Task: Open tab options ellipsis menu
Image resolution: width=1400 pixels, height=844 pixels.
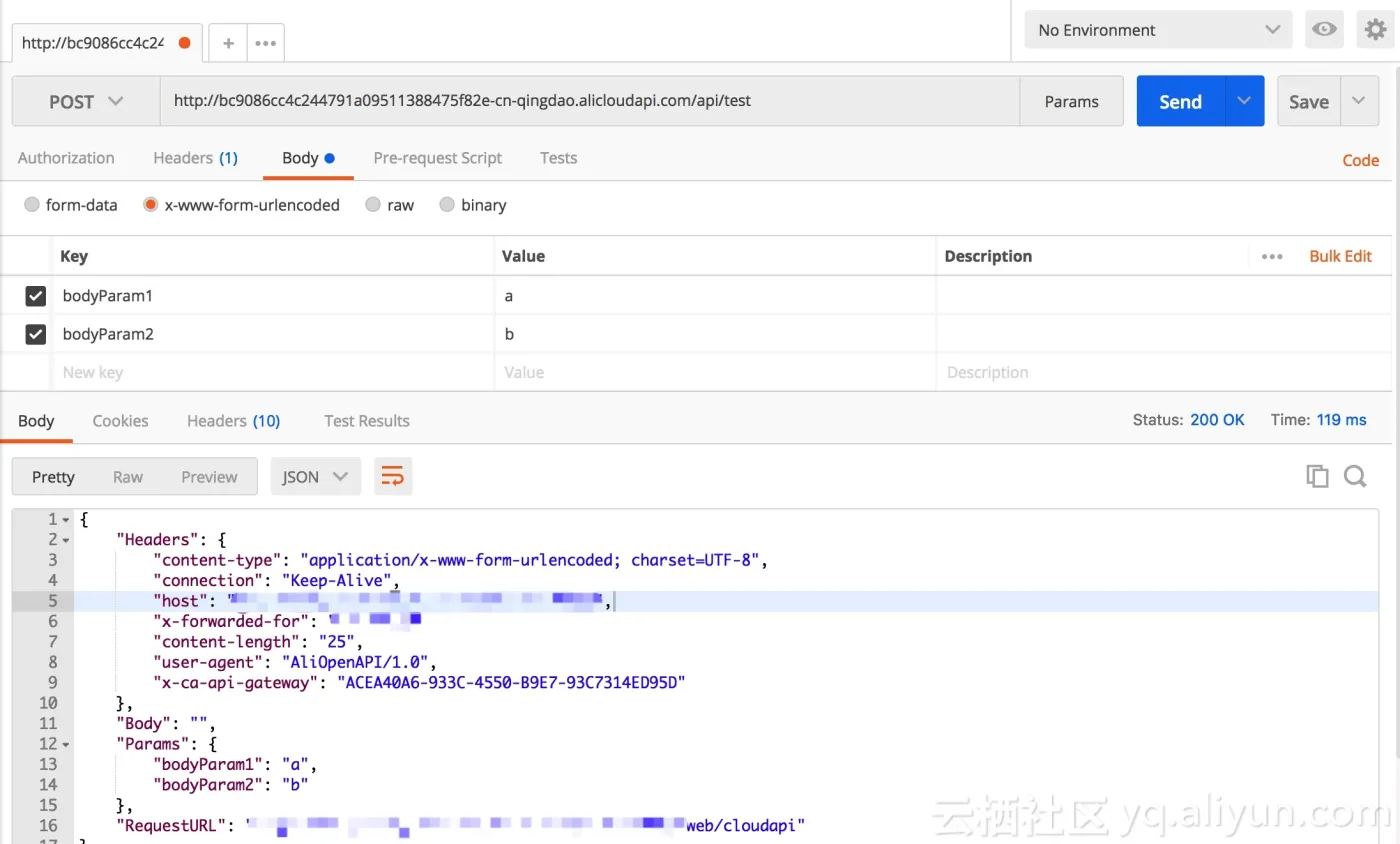Action: click(265, 43)
